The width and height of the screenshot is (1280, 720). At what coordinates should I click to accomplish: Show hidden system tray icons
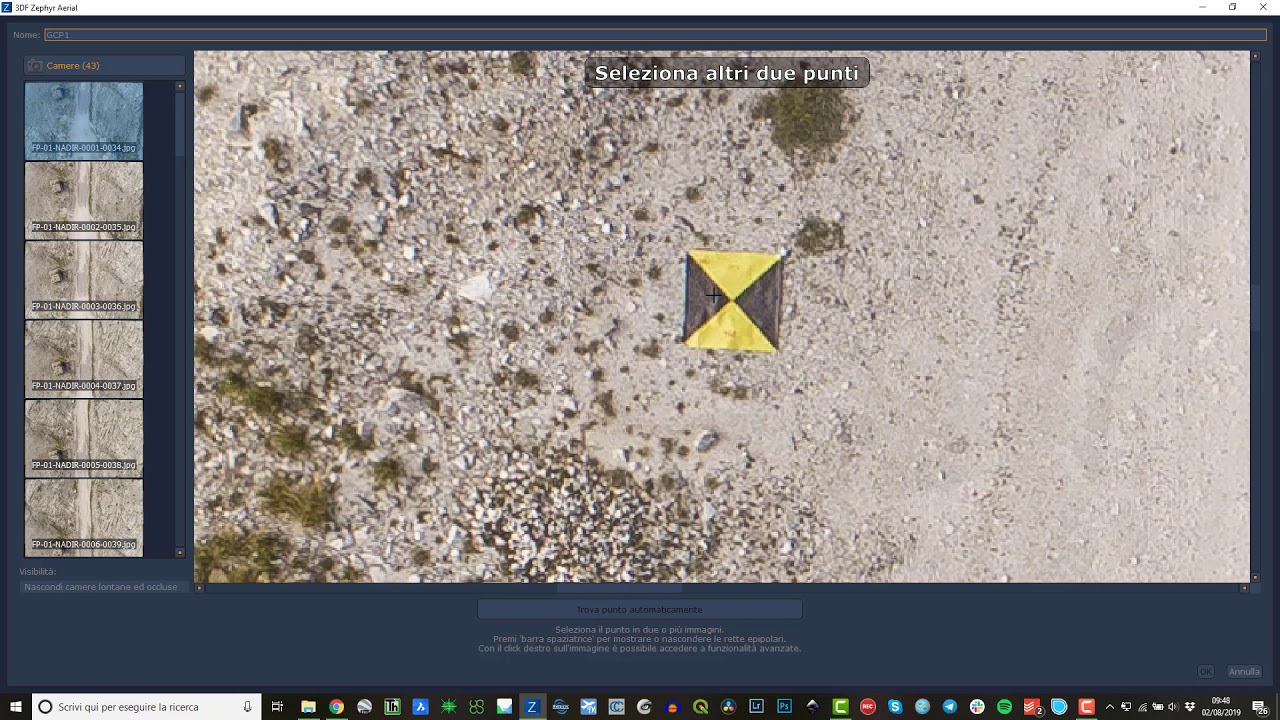1109,707
